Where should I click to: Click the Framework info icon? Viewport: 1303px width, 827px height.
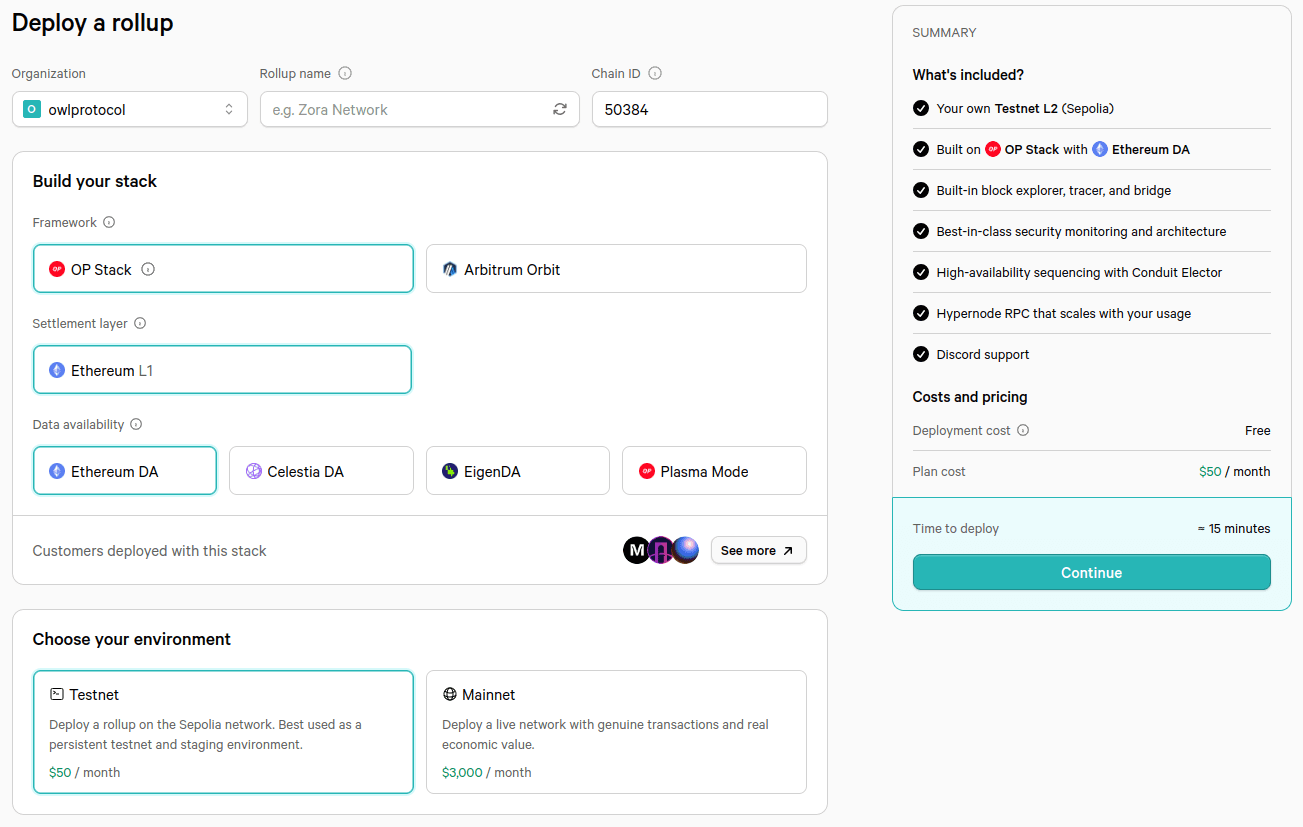(109, 223)
